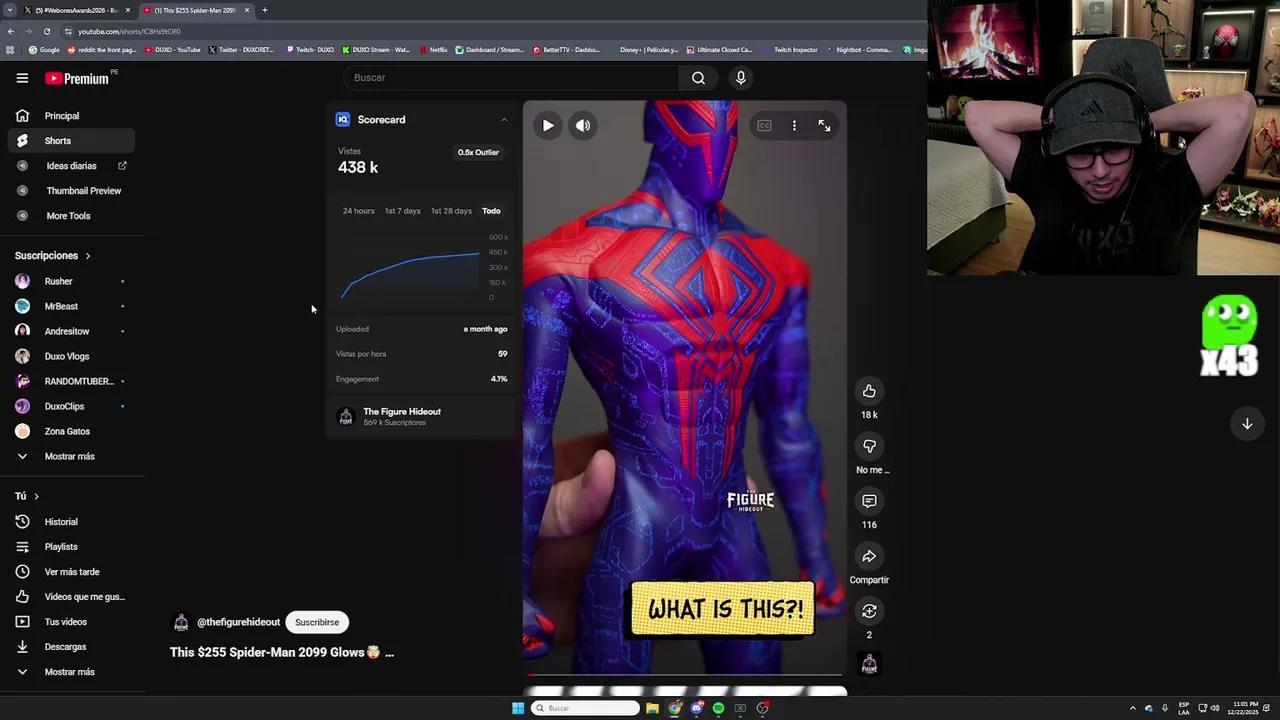Click @thefigurehideout channel avatar
Screen dimensions: 1280x720
(x=181, y=622)
